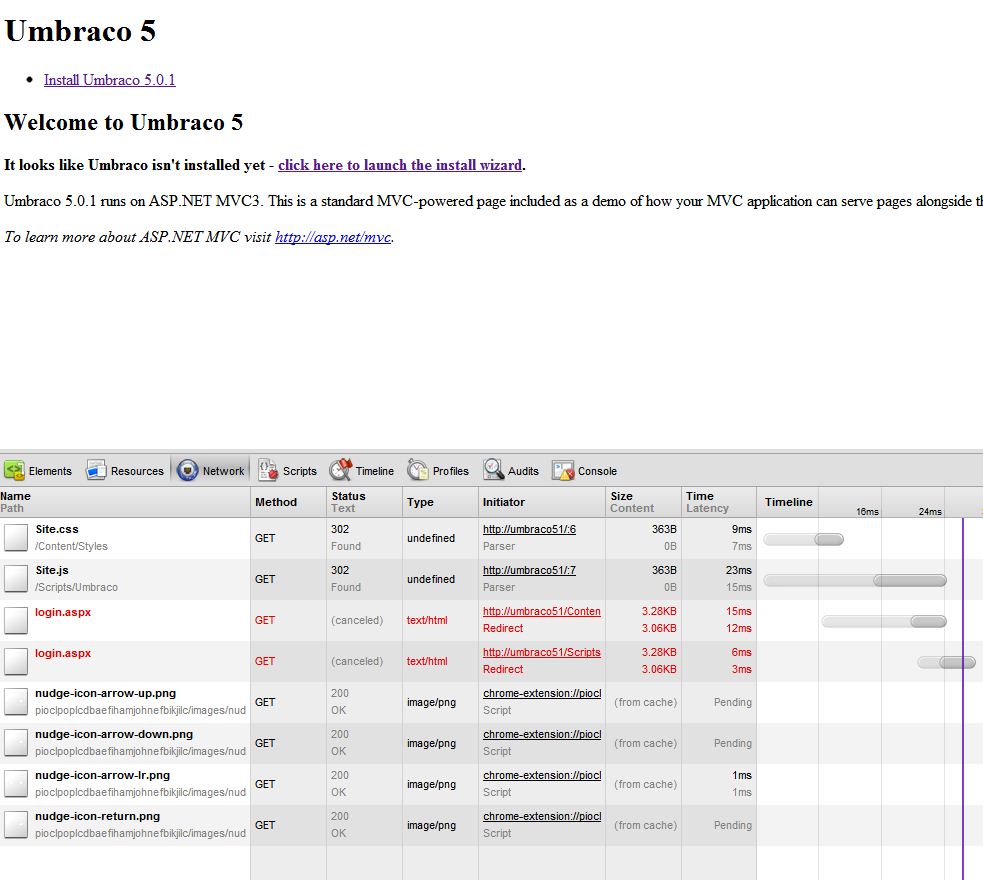
Task: Select the Network panel
Action: click(211, 471)
